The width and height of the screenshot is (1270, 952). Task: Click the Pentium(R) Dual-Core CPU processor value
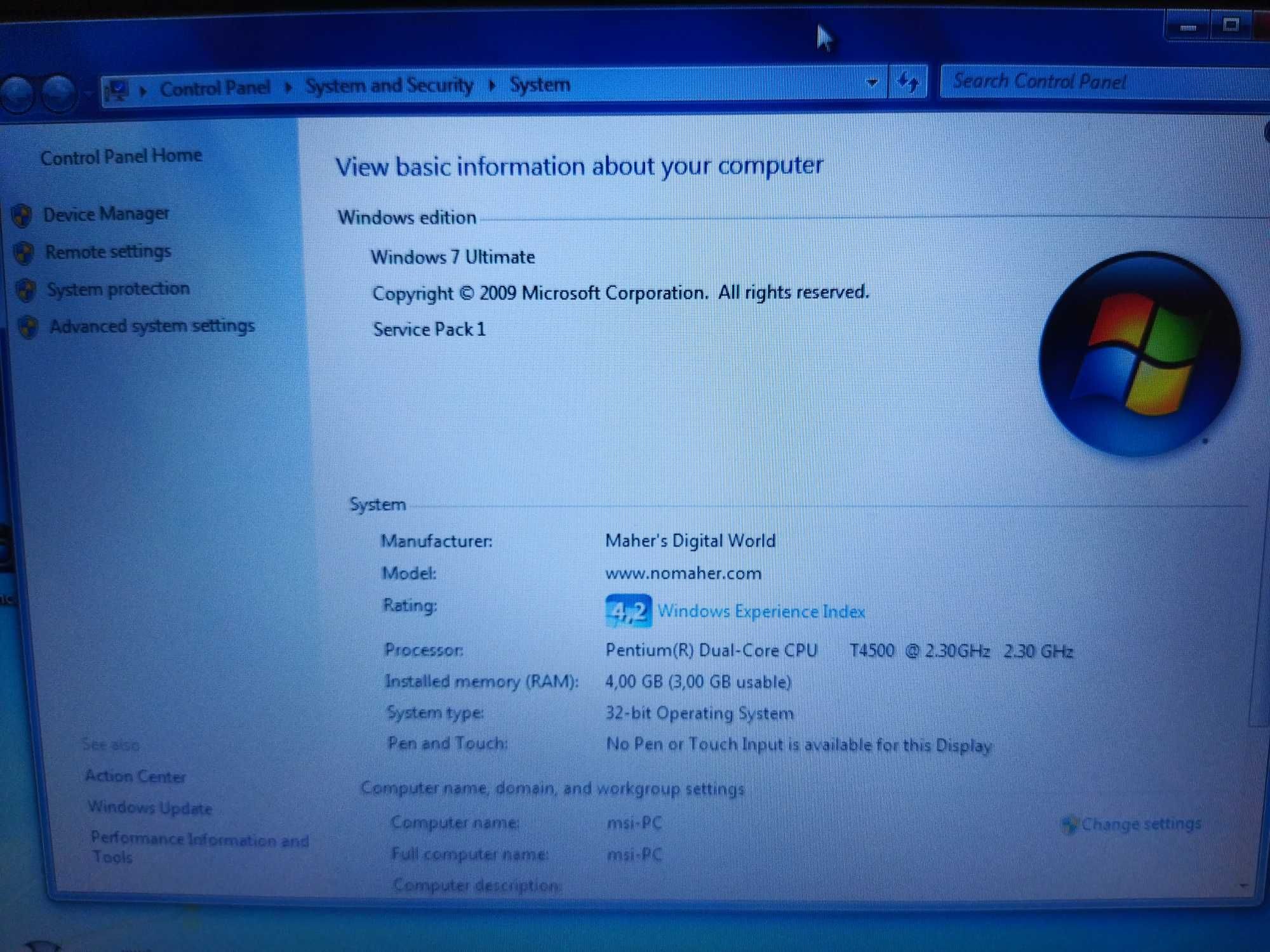(839, 651)
